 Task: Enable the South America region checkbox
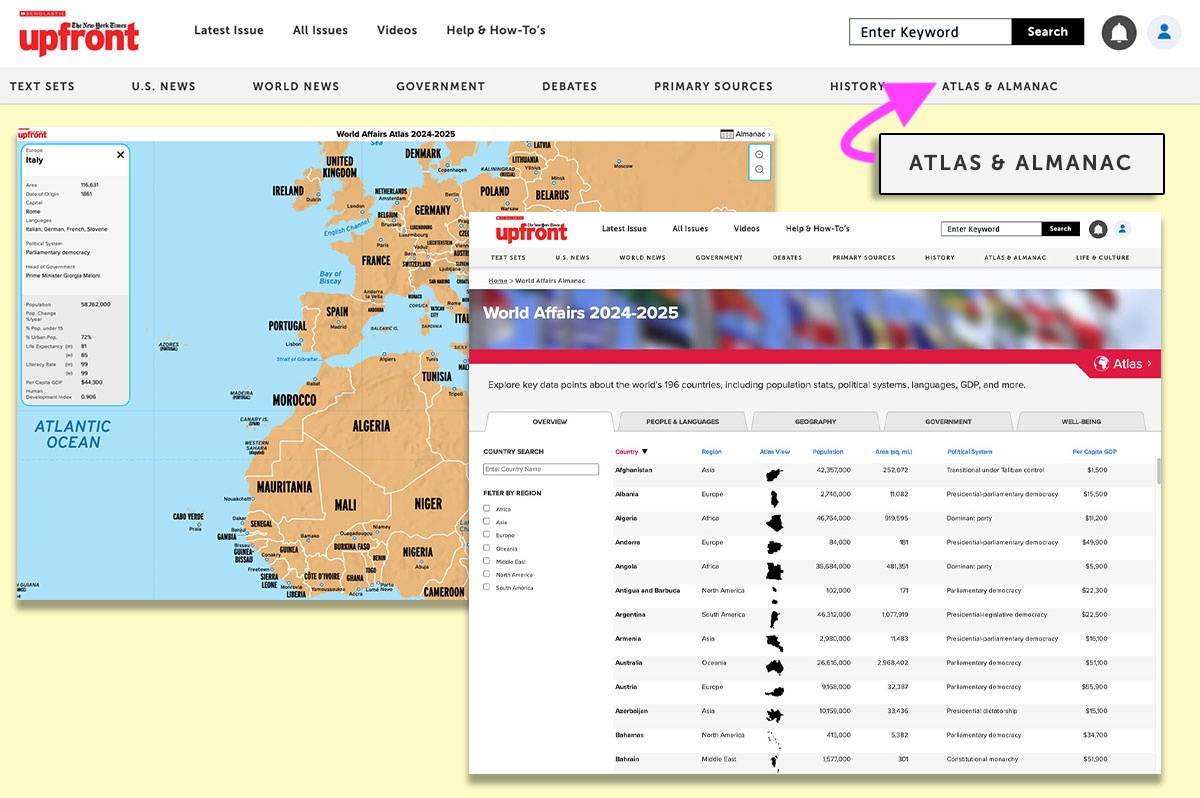click(x=487, y=587)
